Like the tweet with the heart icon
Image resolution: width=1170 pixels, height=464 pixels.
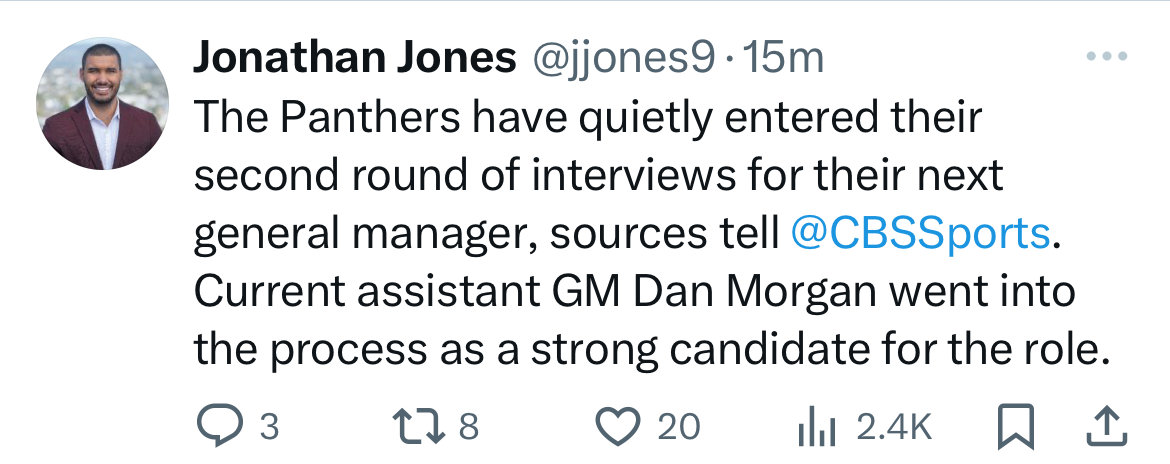pyautogui.click(x=618, y=427)
